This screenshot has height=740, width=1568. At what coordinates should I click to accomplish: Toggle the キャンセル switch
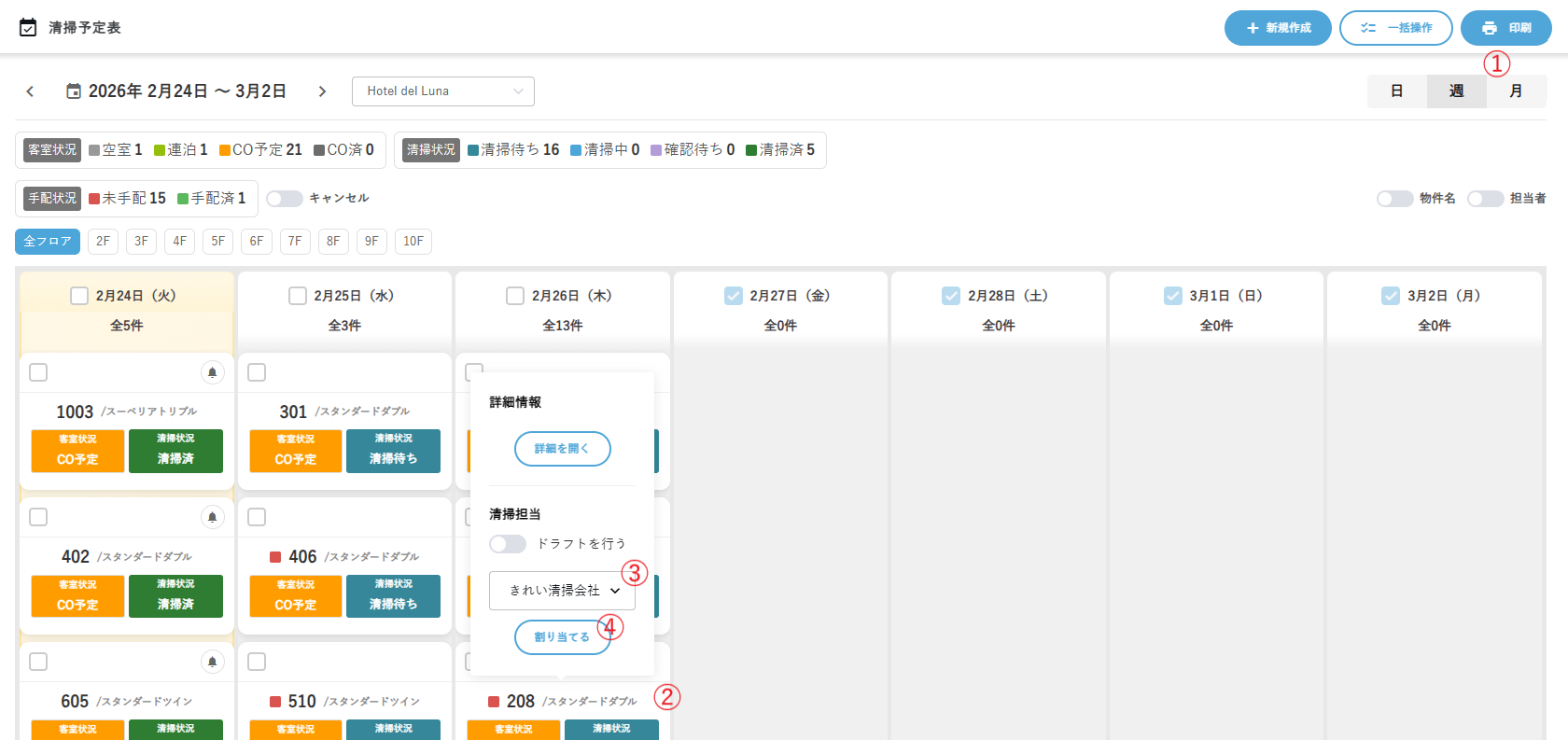point(284,199)
